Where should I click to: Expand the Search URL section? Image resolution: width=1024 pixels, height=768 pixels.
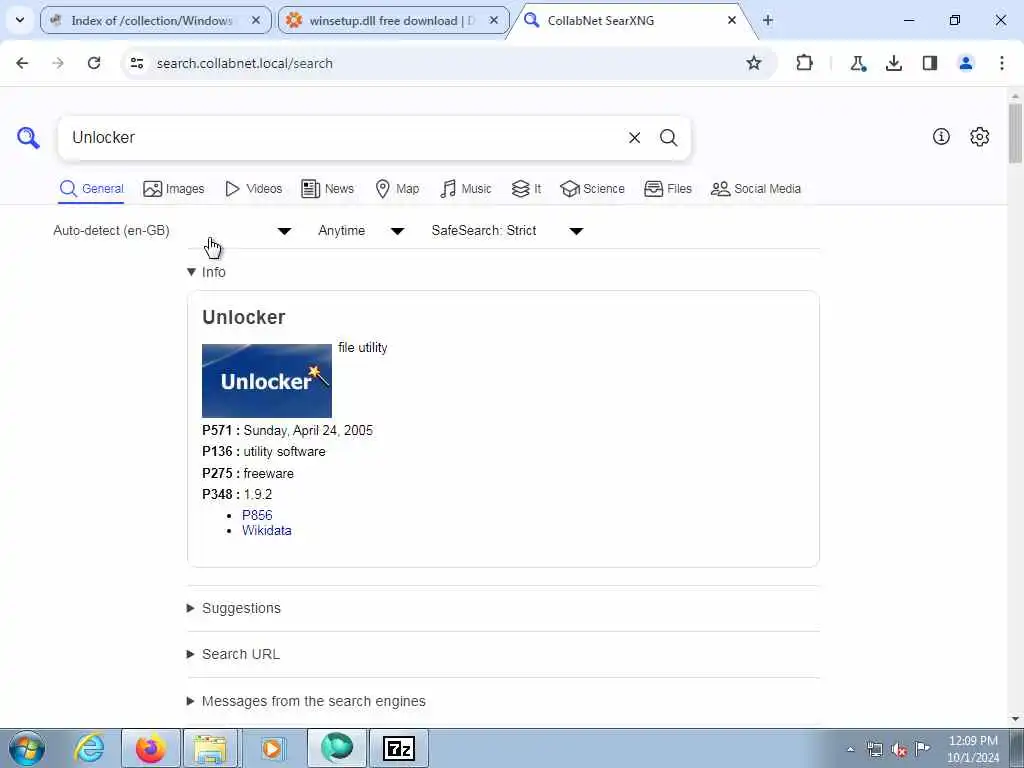coord(233,654)
